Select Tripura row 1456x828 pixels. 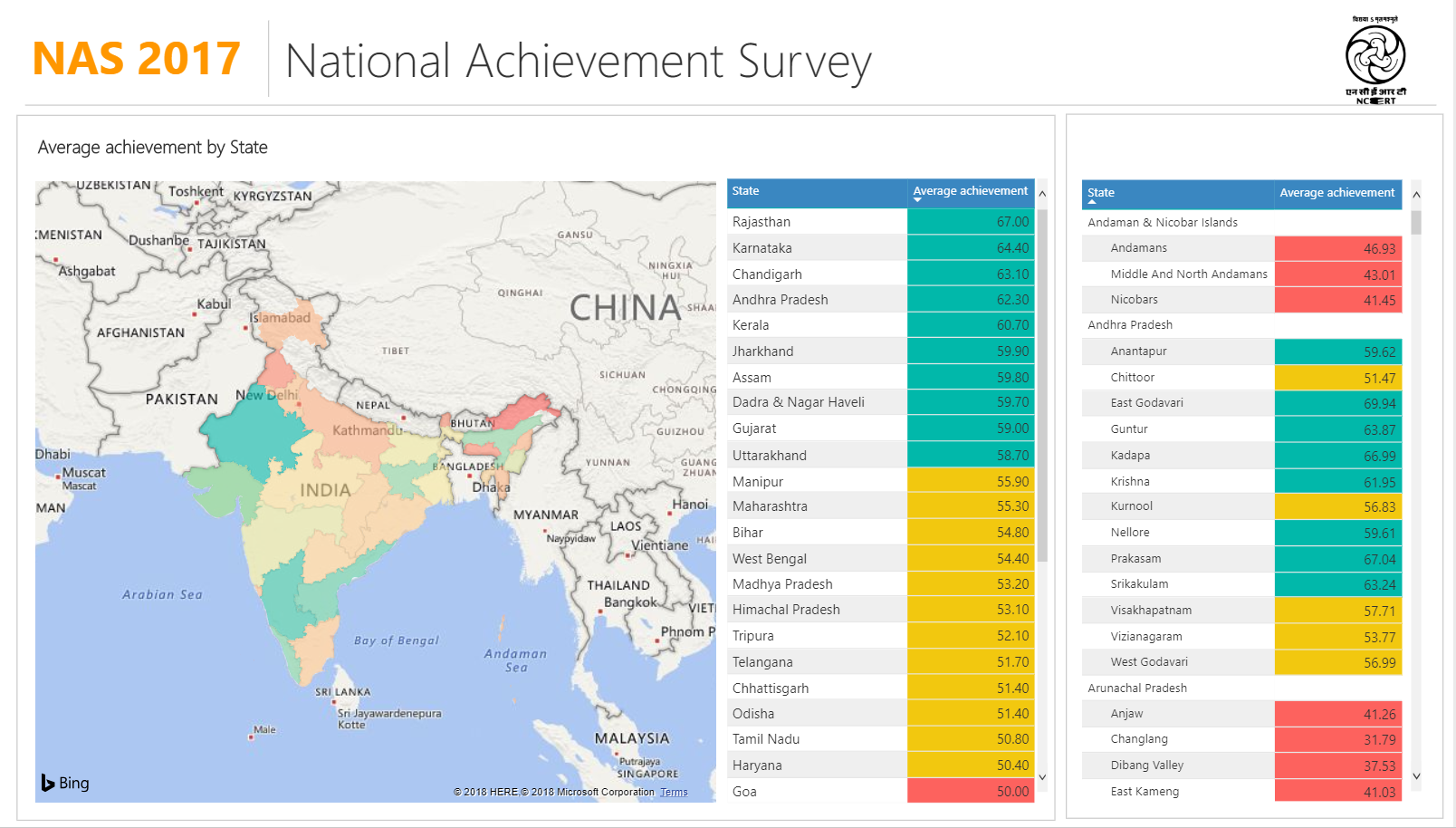881,636
